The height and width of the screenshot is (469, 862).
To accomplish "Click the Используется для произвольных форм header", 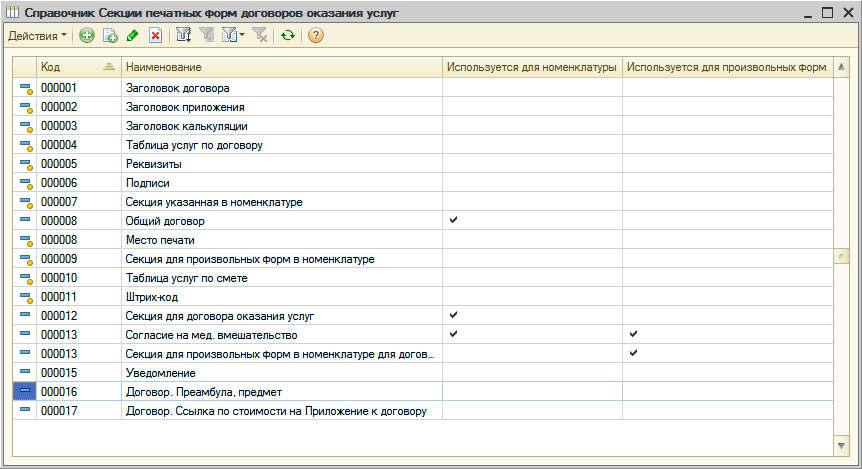I will click(x=726, y=67).
